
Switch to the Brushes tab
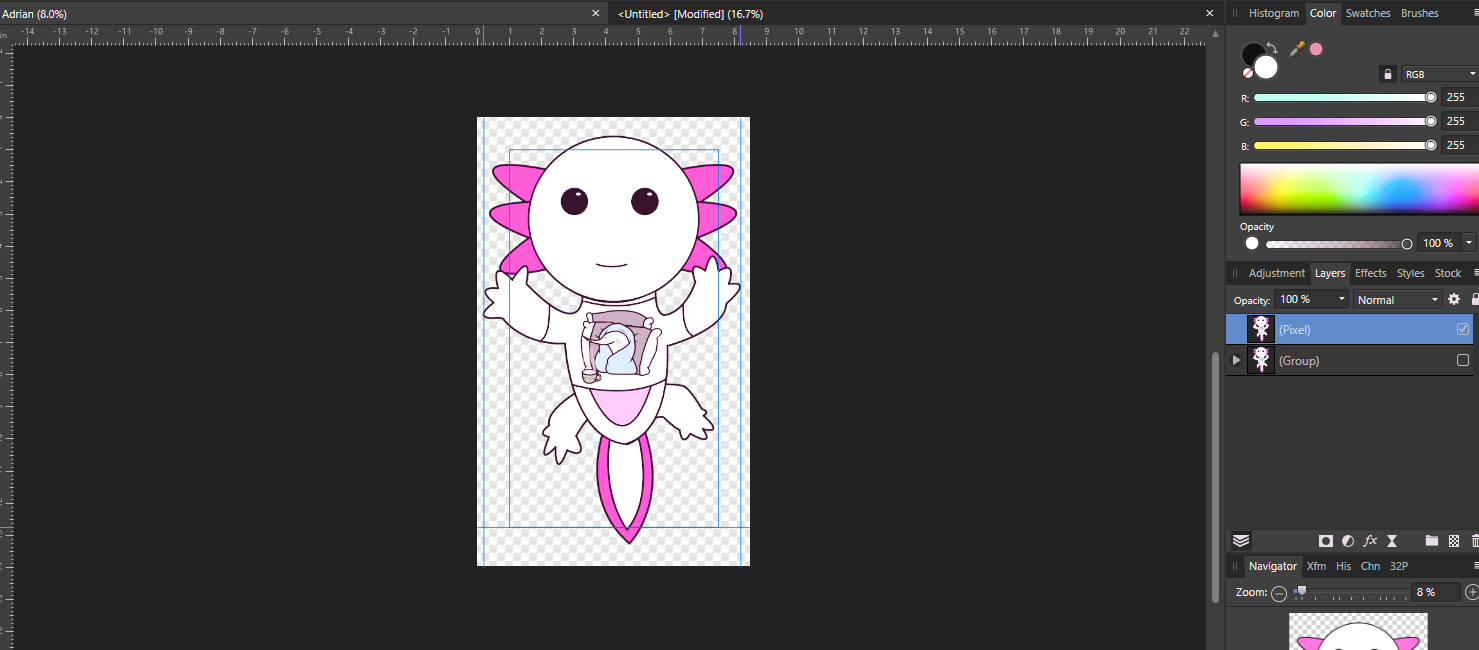[1419, 13]
